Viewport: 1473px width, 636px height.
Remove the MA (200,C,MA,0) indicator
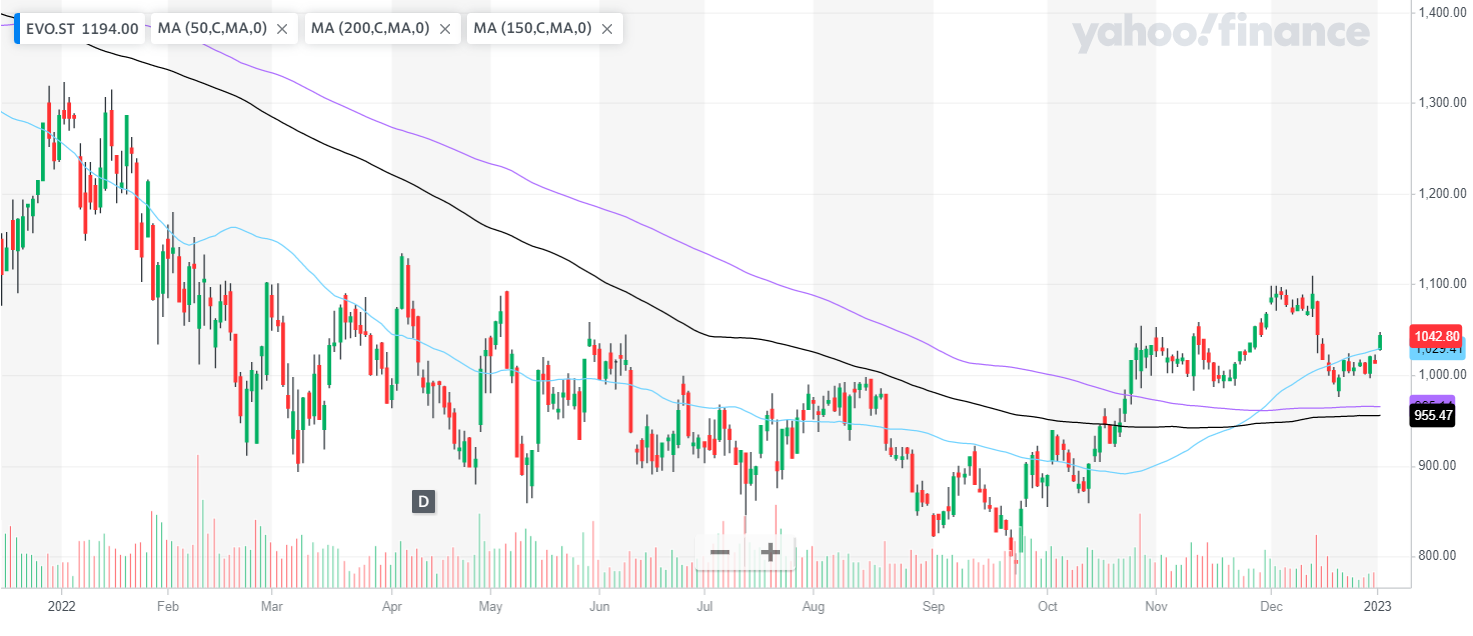coord(444,29)
